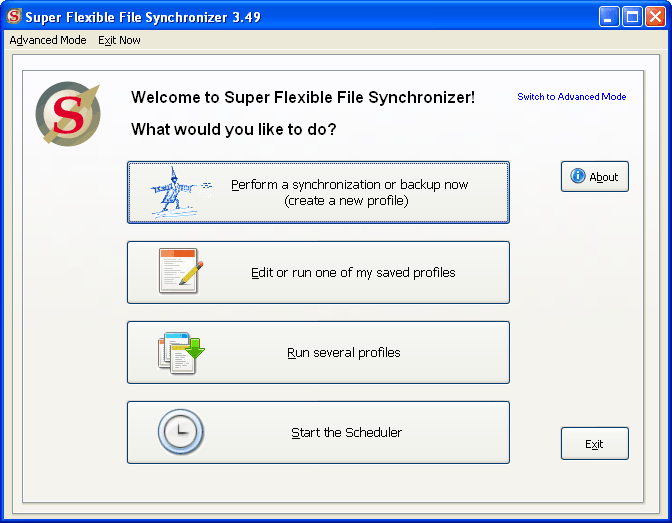Edit or run one of my saved profiles

click(x=318, y=272)
